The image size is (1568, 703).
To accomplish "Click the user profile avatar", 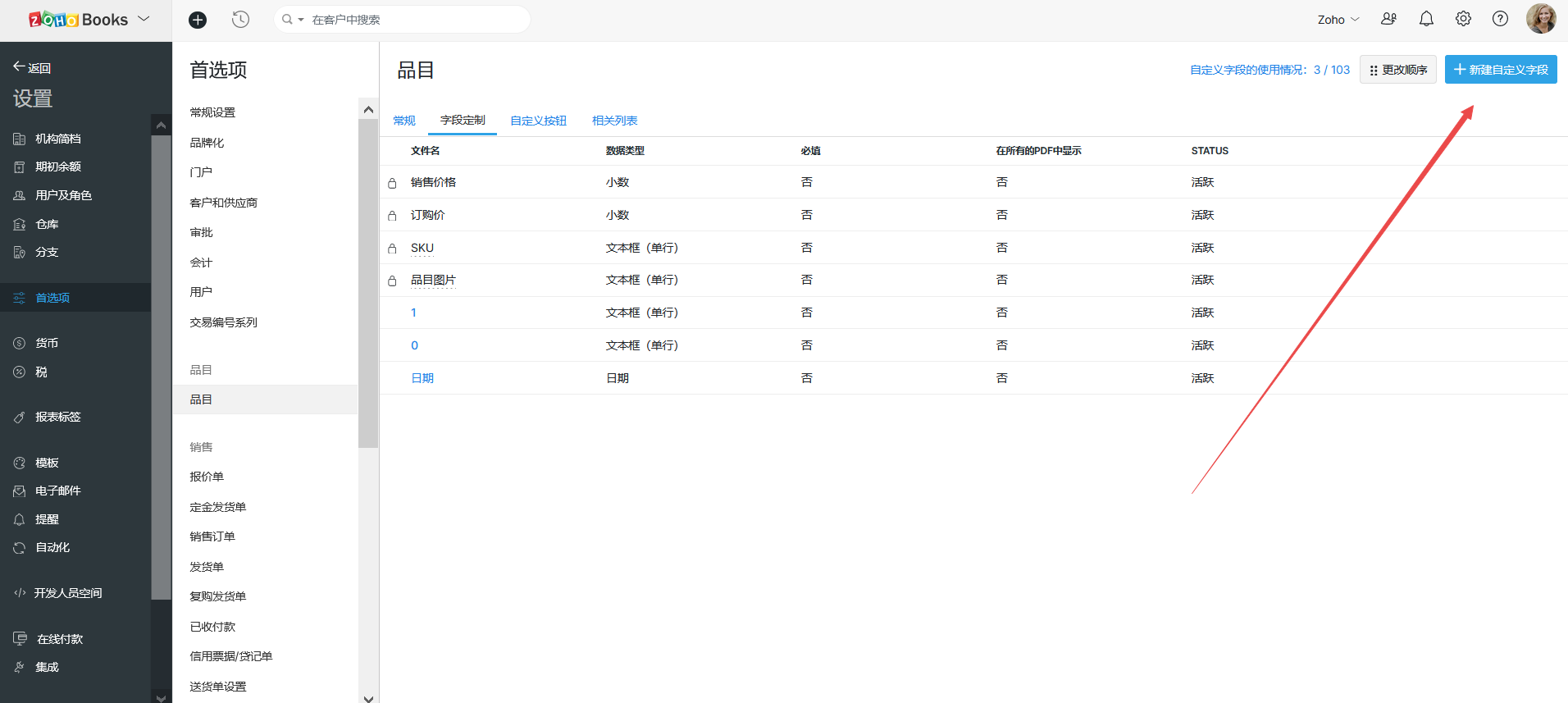I will (1540, 19).
